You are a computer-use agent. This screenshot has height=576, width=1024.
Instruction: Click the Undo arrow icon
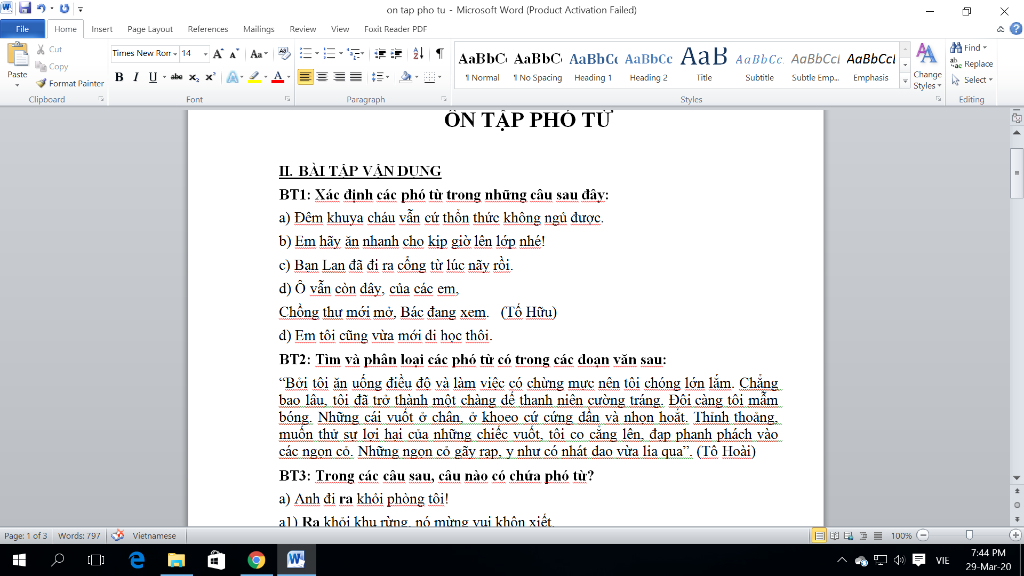pos(41,8)
